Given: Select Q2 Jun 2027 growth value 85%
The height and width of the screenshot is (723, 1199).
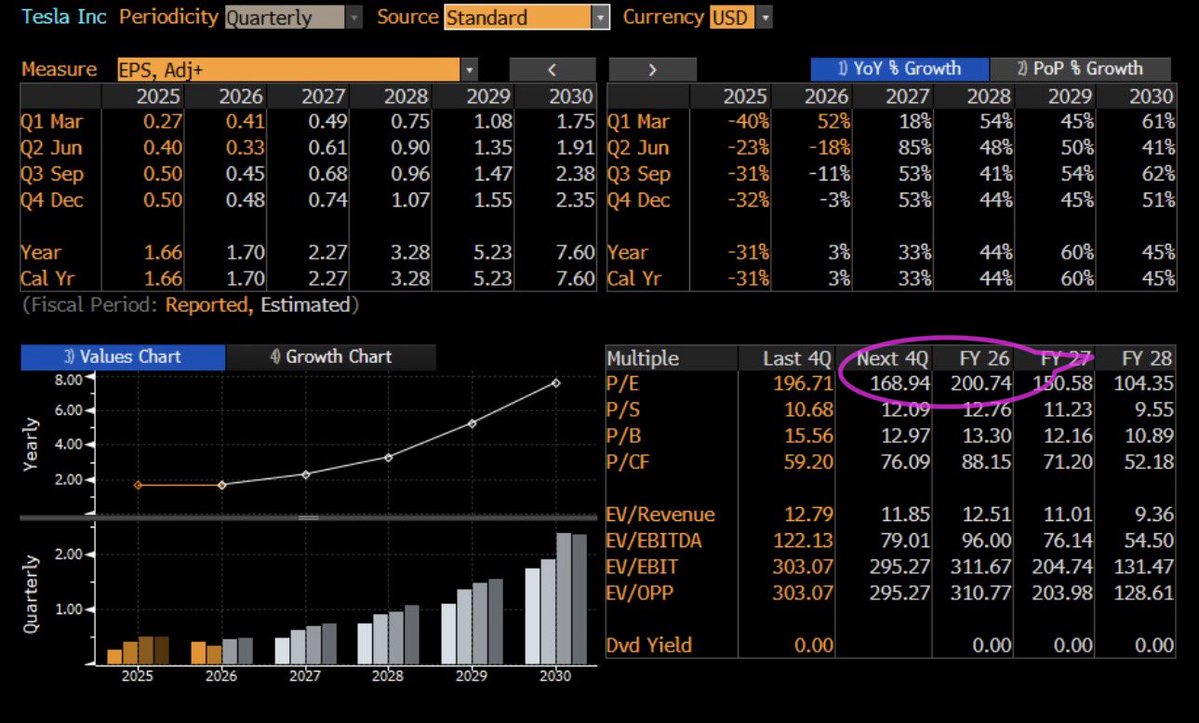Looking at the screenshot, I should tap(915, 148).
